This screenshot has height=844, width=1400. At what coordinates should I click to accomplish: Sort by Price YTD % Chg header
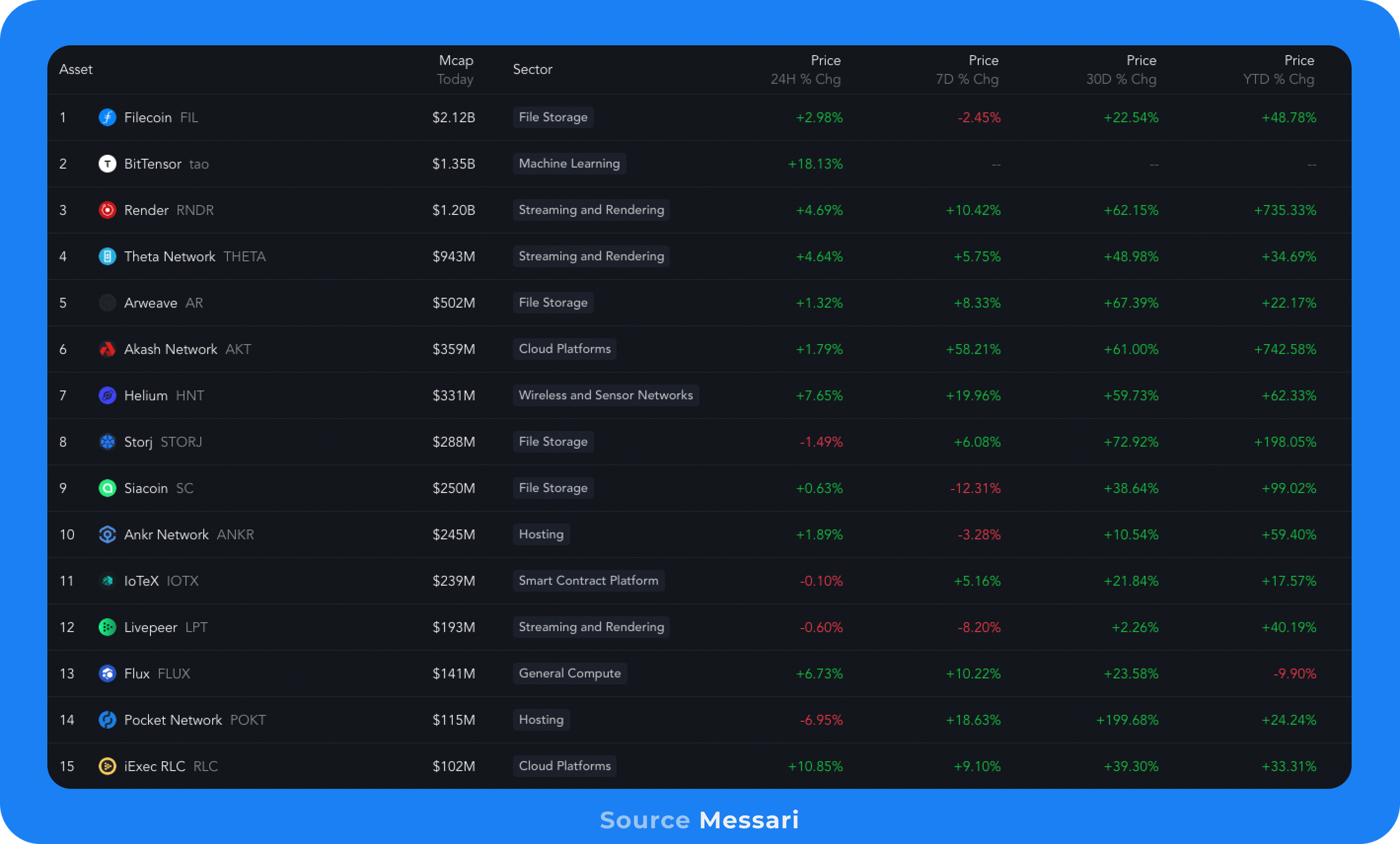point(1279,70)
